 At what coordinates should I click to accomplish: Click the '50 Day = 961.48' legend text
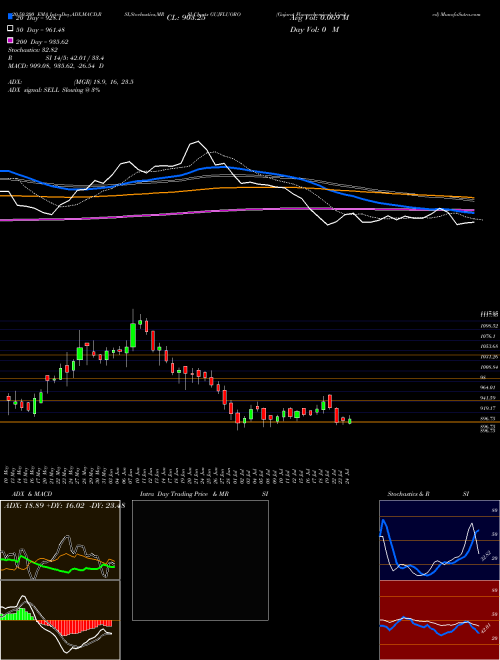pos(40,30)
